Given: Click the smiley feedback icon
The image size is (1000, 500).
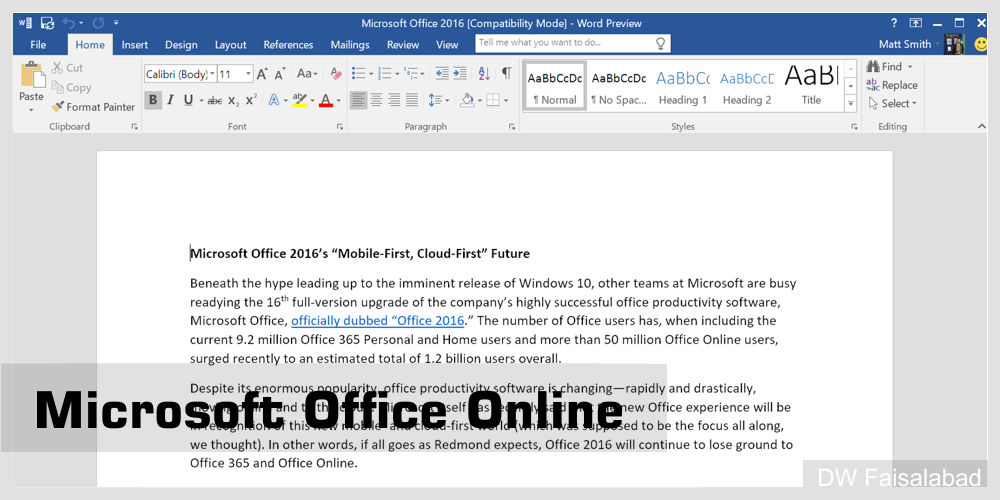Looking at the screenshot, I should (982, 45).
